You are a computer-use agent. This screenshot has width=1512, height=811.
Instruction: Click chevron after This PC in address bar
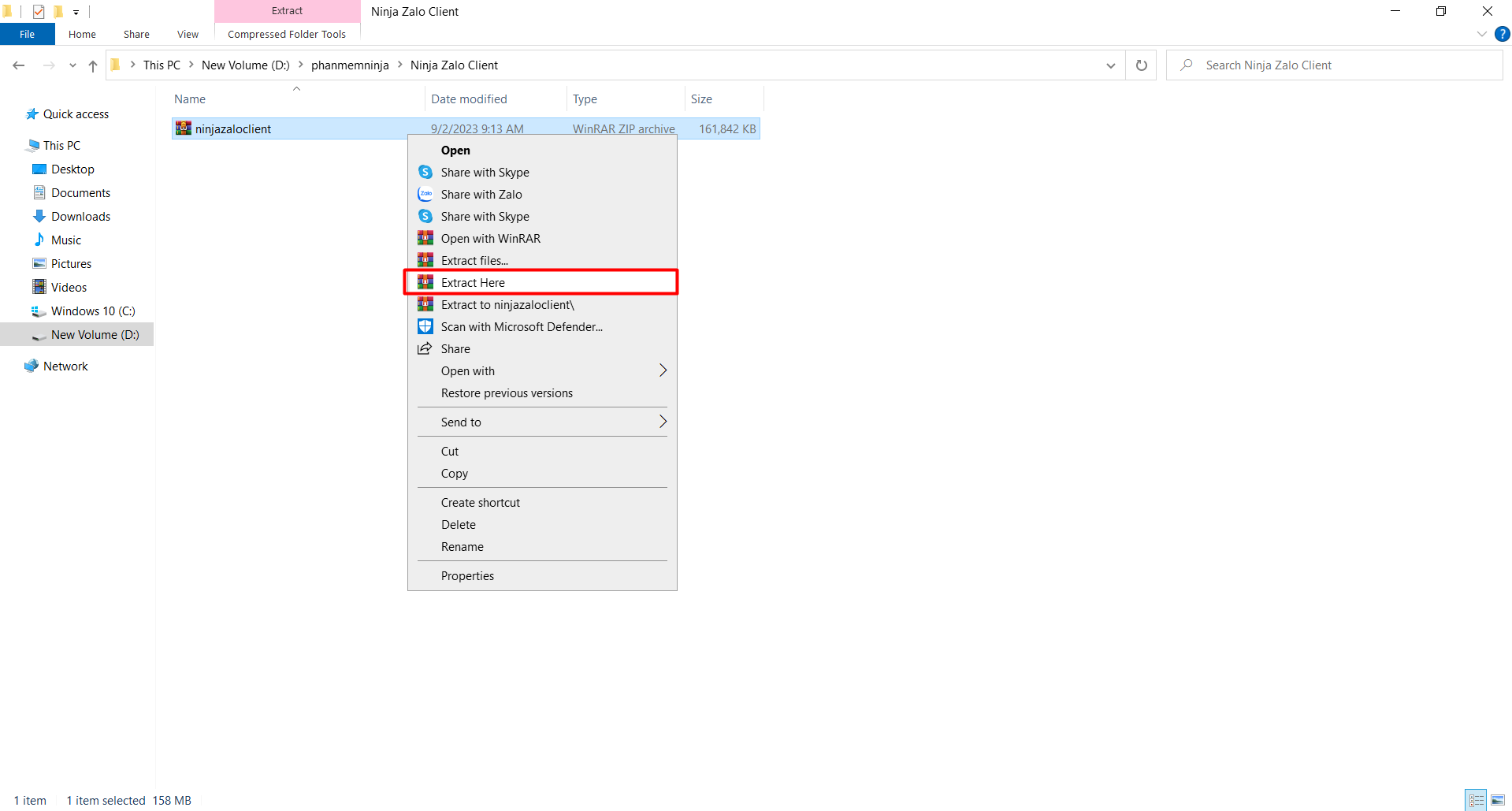click(x=191, y=65)
